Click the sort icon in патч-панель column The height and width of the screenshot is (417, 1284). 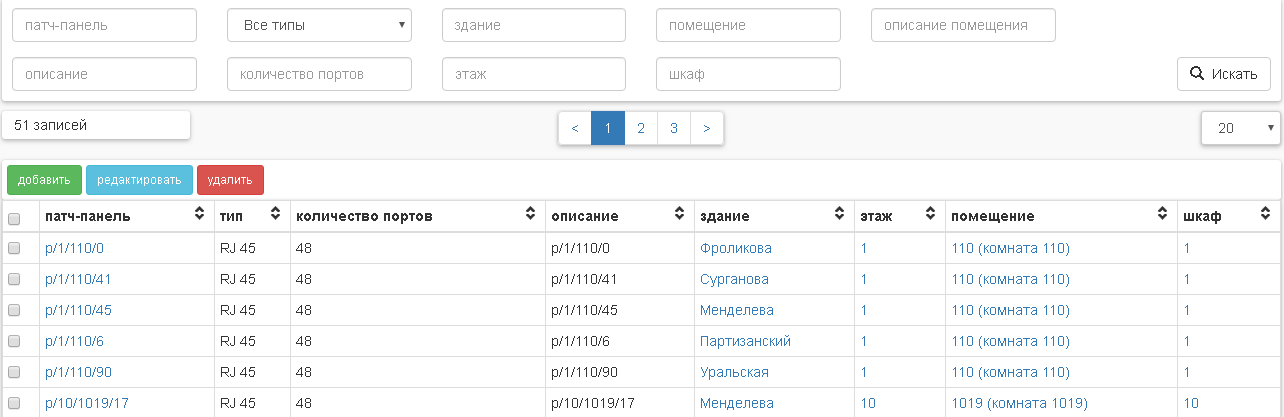[x=199, y=215]
